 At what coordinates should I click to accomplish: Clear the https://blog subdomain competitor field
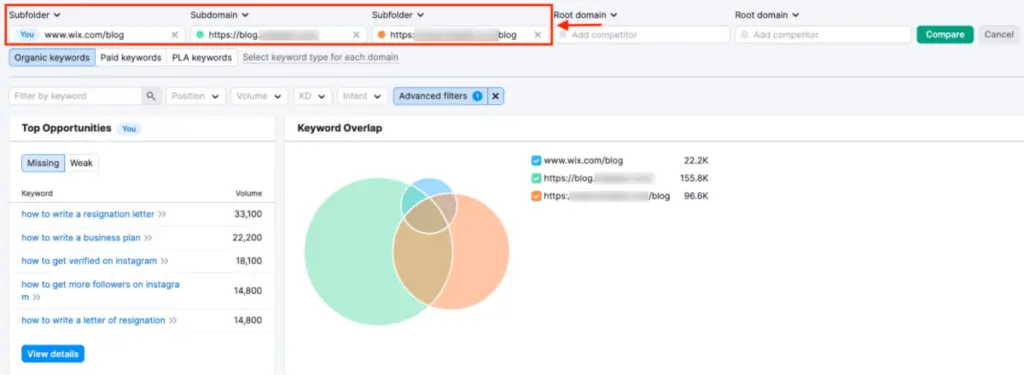coord(356,35)
